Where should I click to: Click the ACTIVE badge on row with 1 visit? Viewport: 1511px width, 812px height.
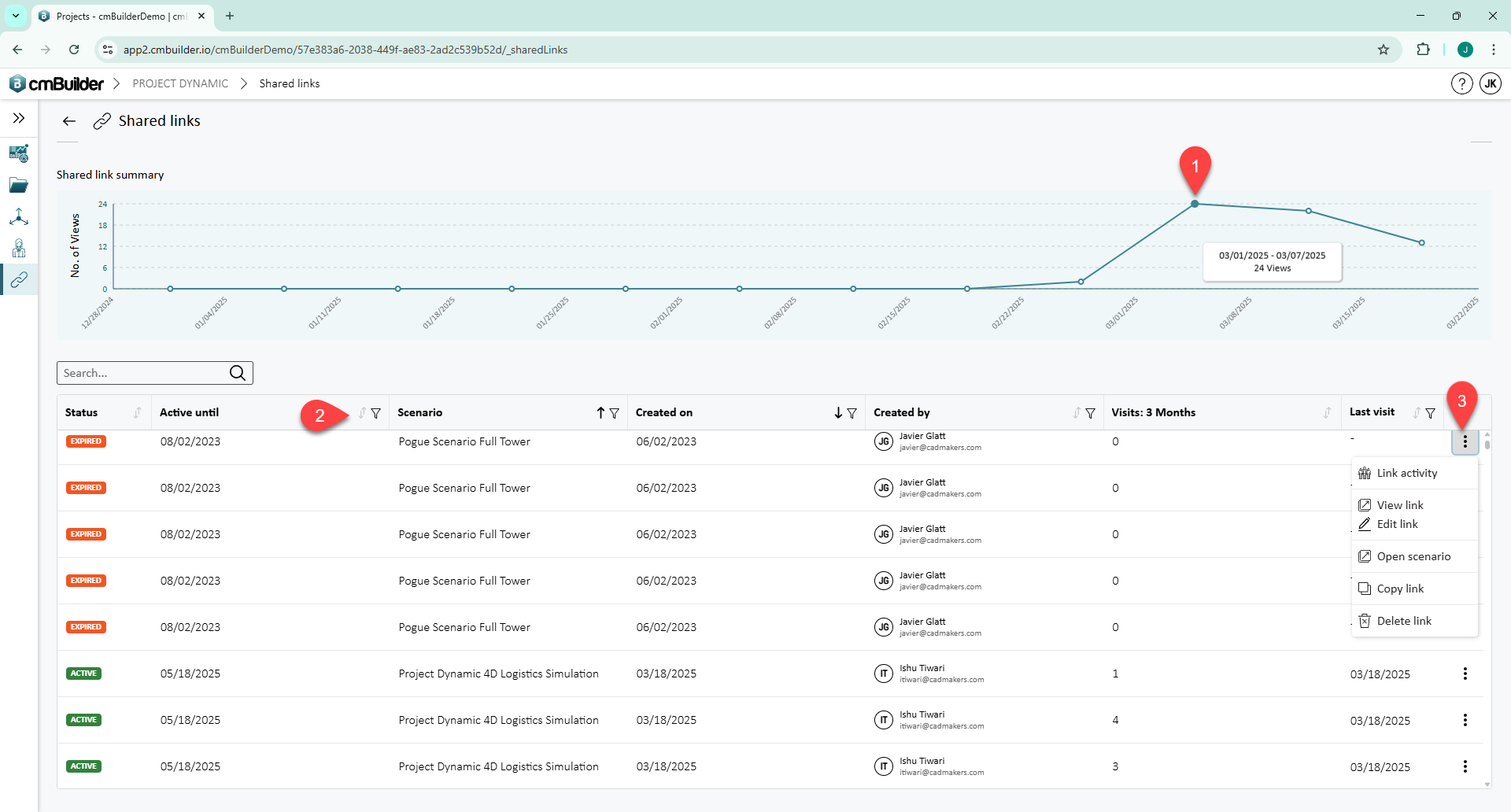point(84,674)
